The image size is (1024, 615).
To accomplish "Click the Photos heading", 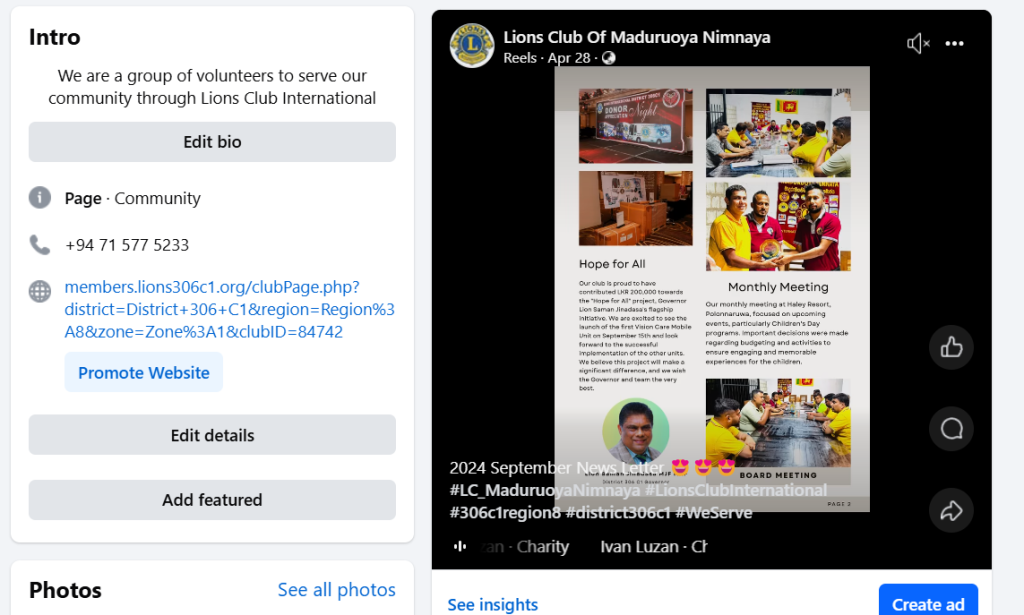I will click(x=65, y=590).
